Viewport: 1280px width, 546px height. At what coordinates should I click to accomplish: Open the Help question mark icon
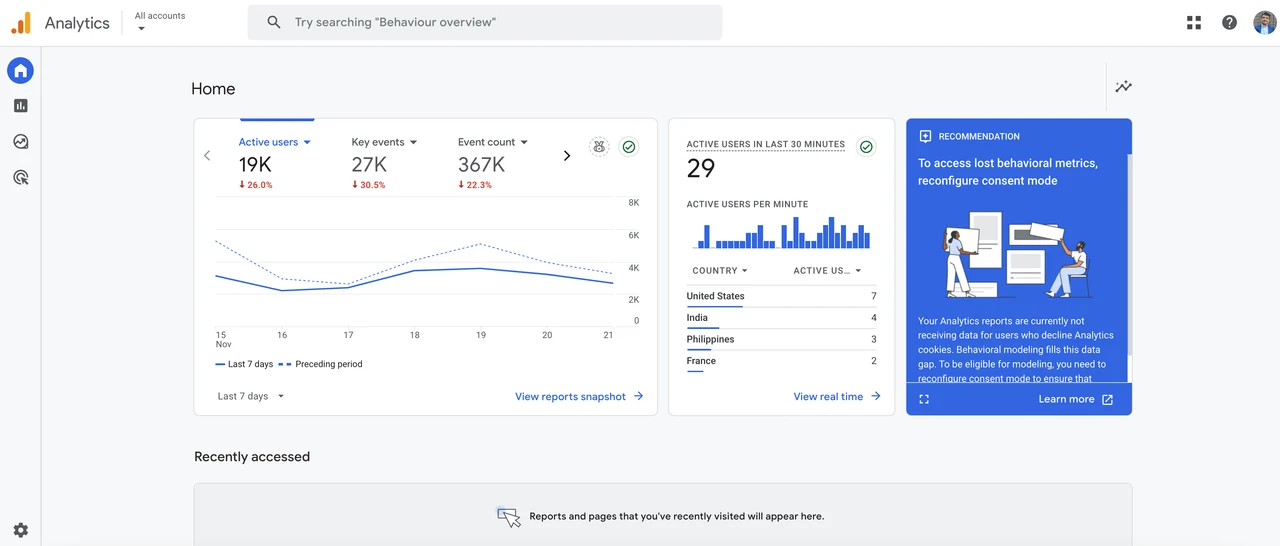1230,22
